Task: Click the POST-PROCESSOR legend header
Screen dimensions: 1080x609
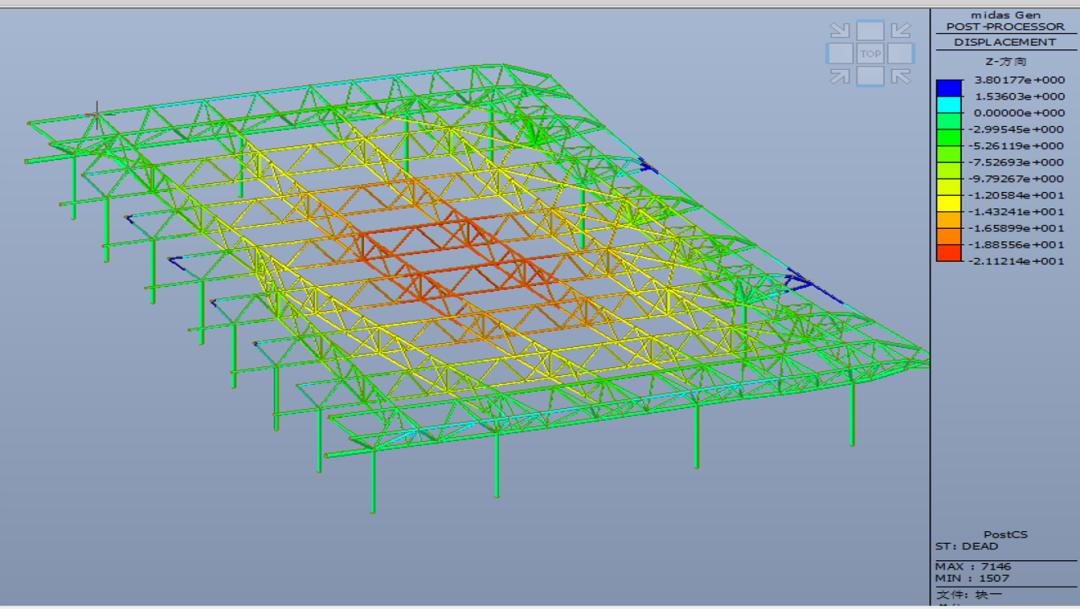Action: [1004, 27]
